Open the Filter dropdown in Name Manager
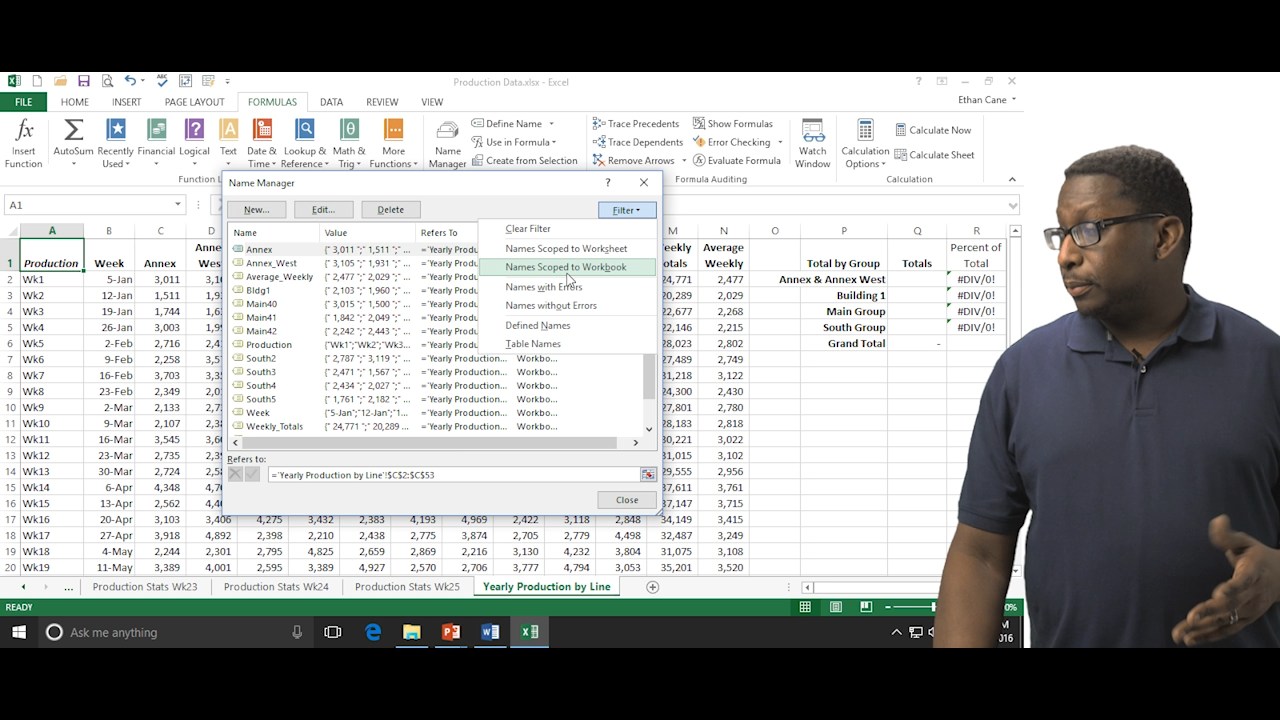Image resolution: width=1280 pixels, height=720 pixels. pyautogui.click(x=627, y=210)
